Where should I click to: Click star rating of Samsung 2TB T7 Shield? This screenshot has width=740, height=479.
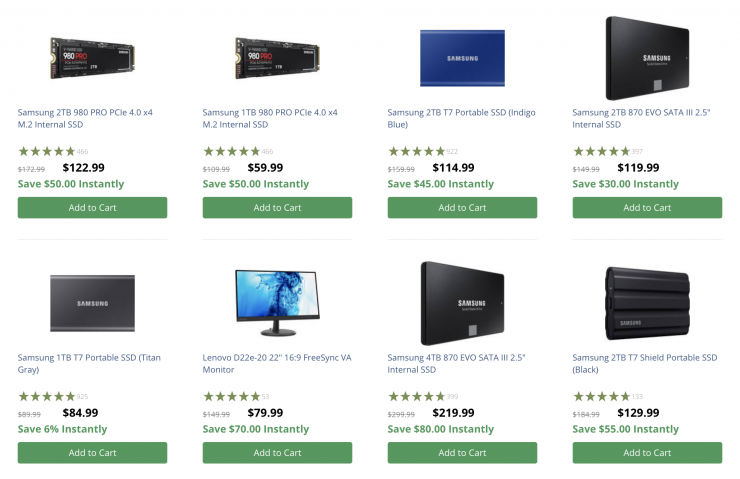coord(600,397)
